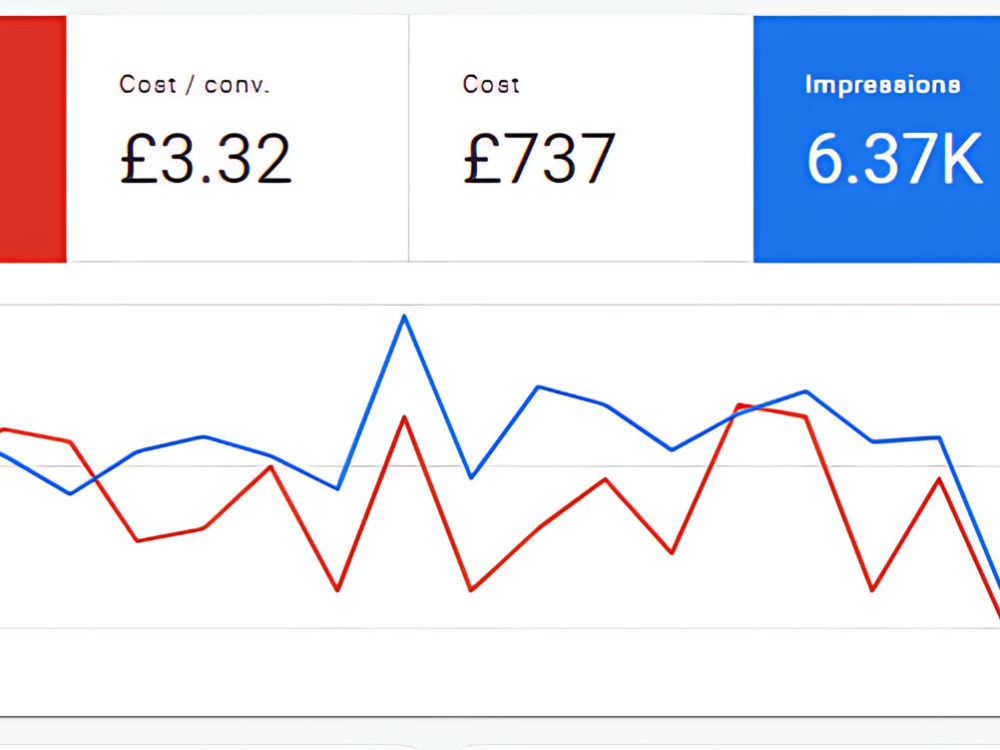Click the £737 cost value
The height and width of the screenshot is (750, 1000).
pos(539,159)
